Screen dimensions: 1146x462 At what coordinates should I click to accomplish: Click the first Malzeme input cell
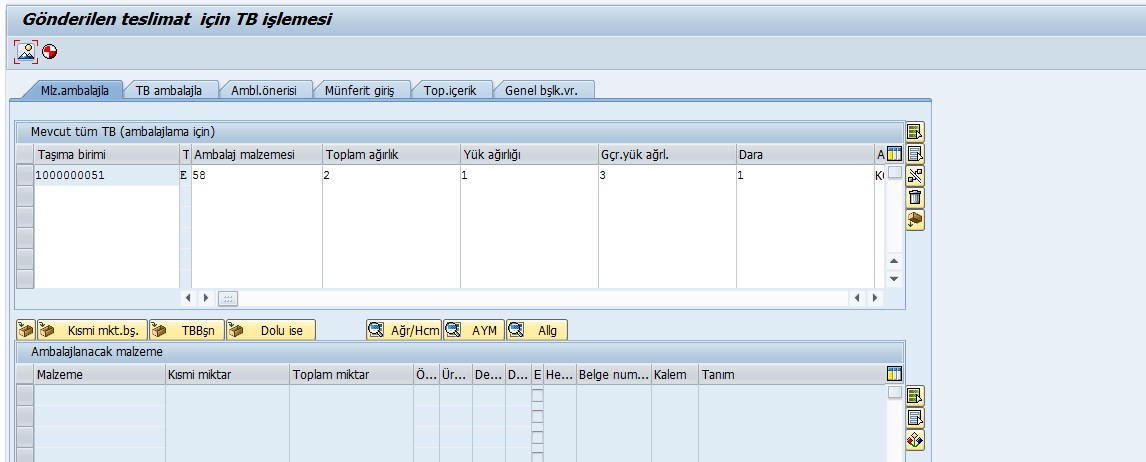point(99,395)
